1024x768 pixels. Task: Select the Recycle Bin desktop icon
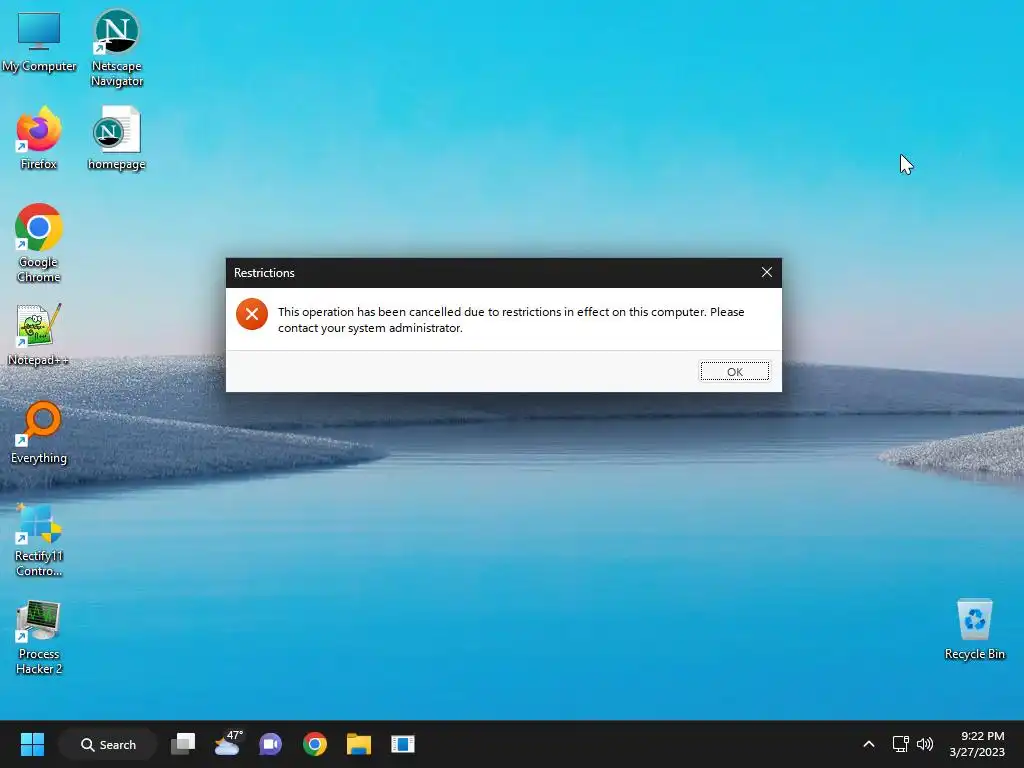click(974, 630)
